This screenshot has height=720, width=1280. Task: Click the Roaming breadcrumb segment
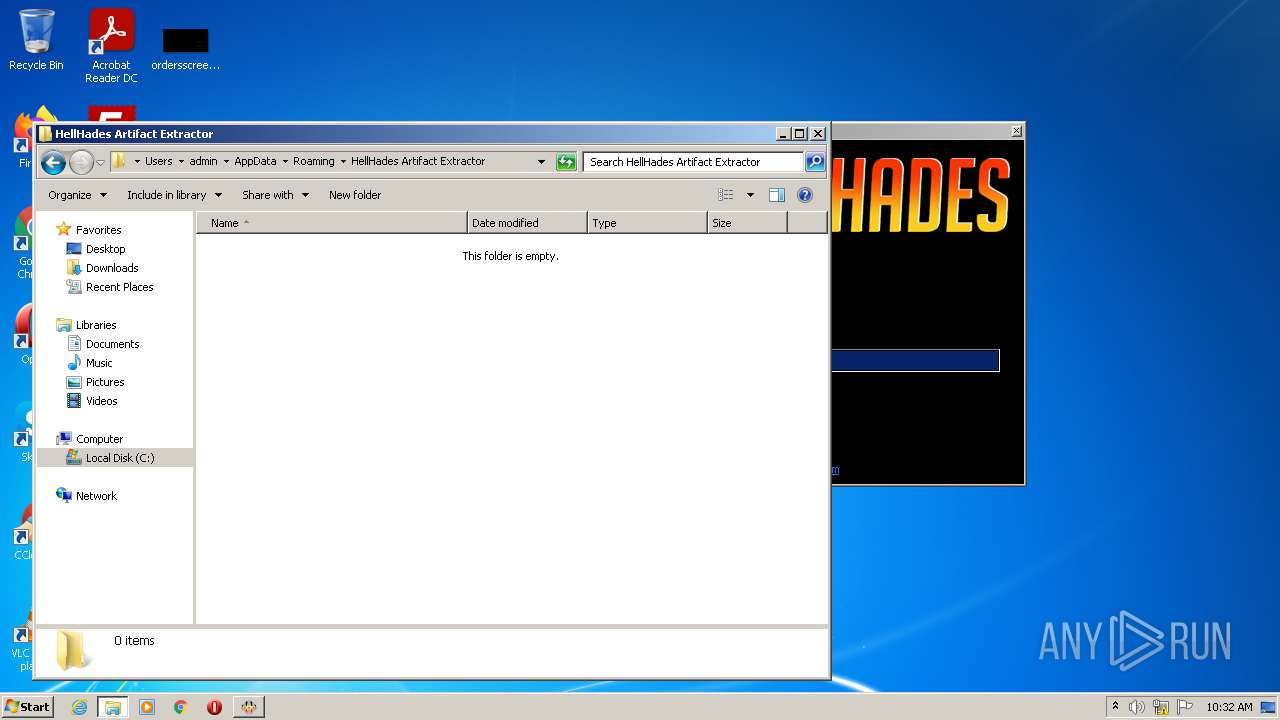pos(314,161)
